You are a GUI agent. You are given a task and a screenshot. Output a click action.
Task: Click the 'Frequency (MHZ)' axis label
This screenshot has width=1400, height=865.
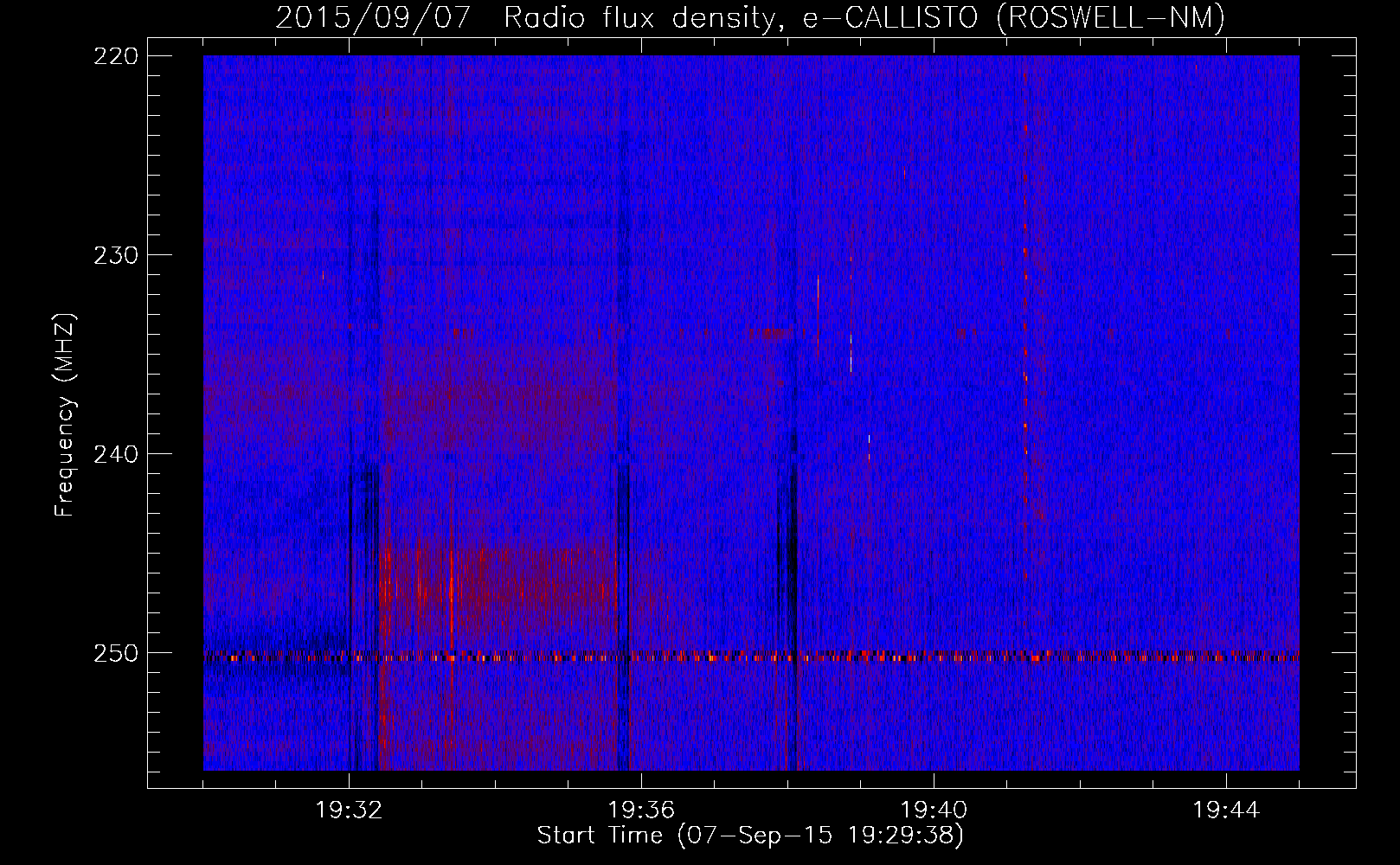(x=65, y=415)
